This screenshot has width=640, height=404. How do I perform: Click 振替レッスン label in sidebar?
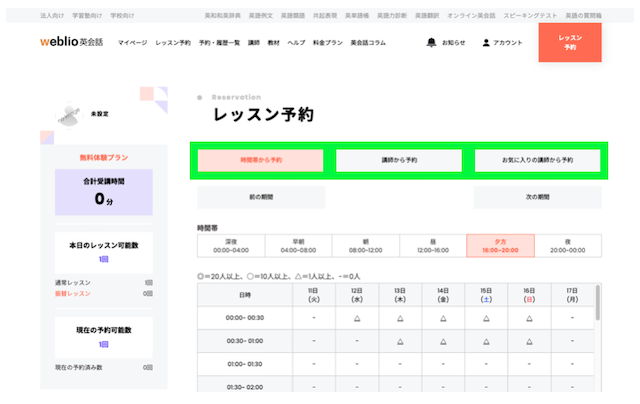tap(73, 293)
